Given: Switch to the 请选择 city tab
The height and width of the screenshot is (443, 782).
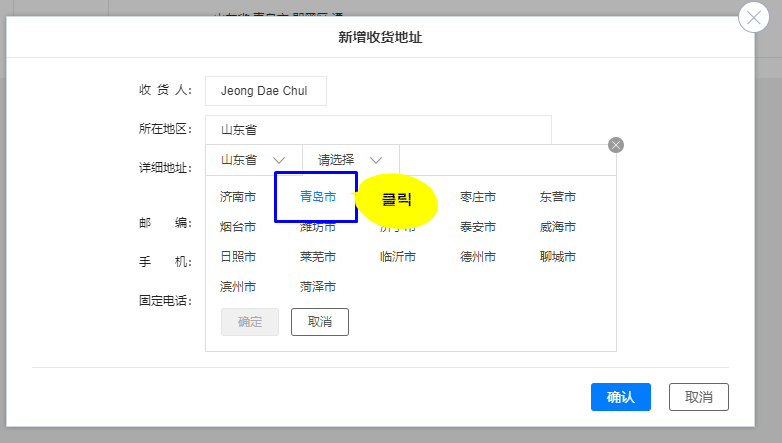Looking at the screenshot, I should (350, 160).
